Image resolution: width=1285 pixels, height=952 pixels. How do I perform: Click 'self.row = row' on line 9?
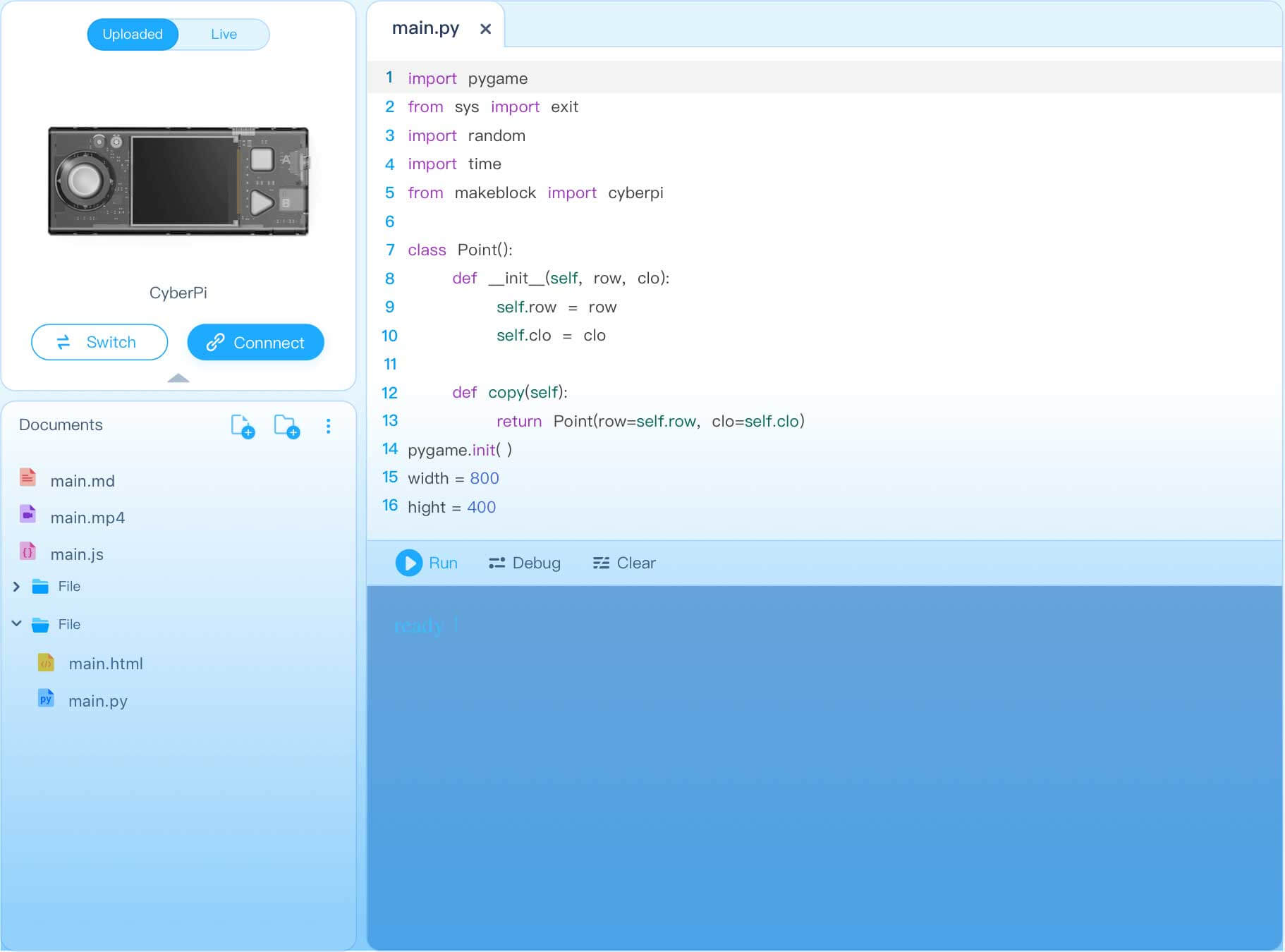[556, 307]
